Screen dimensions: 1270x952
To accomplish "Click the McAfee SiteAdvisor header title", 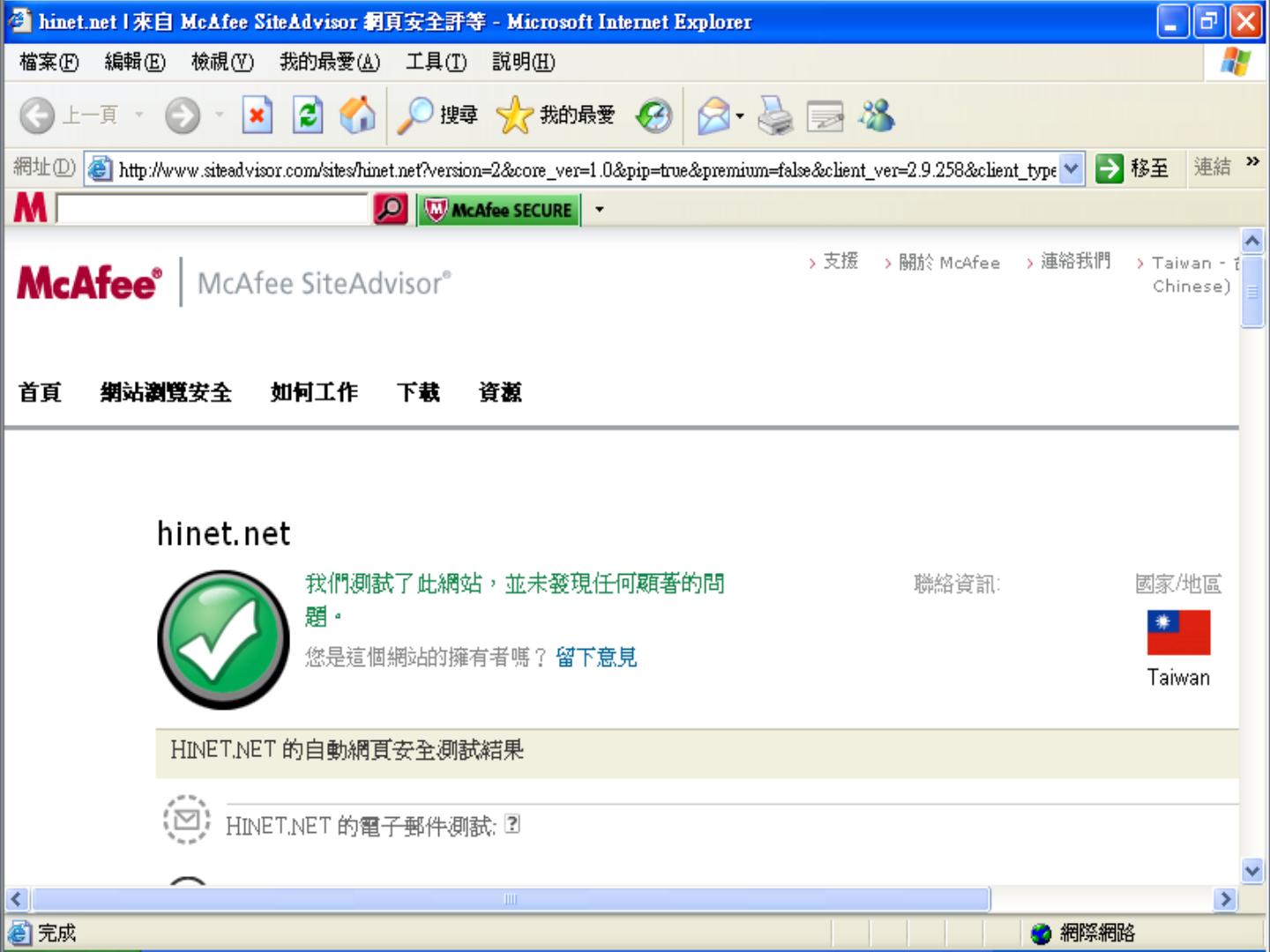I will point(324,283).
